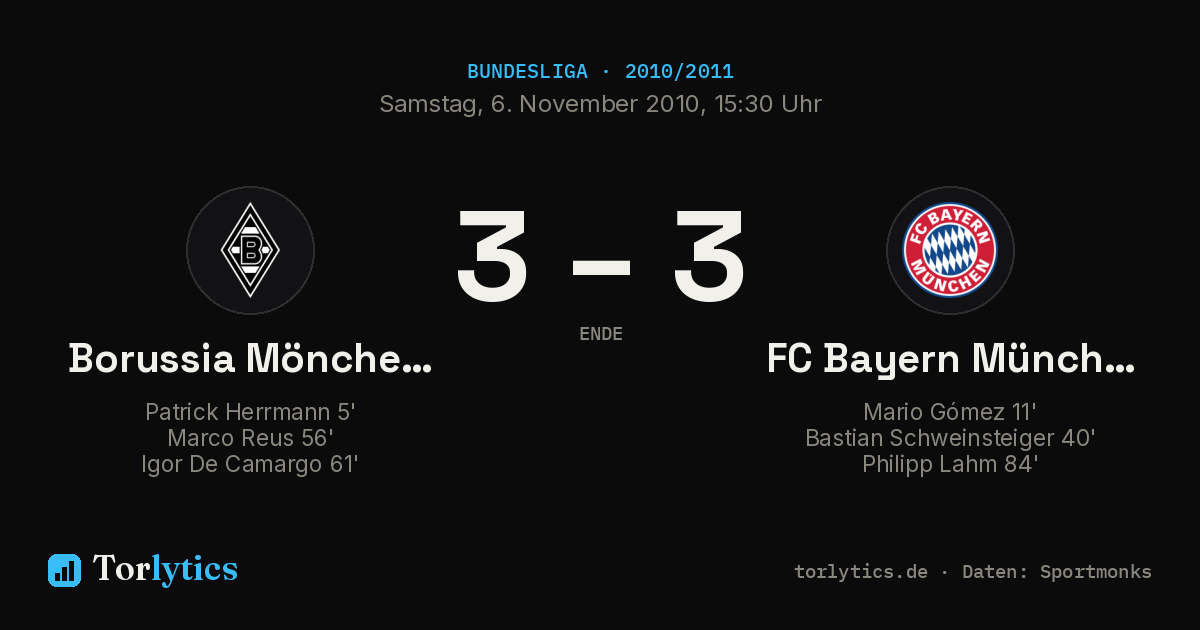Select scorer Igor De Camargo 61'
1200x630 pixels.
point(250,464)
